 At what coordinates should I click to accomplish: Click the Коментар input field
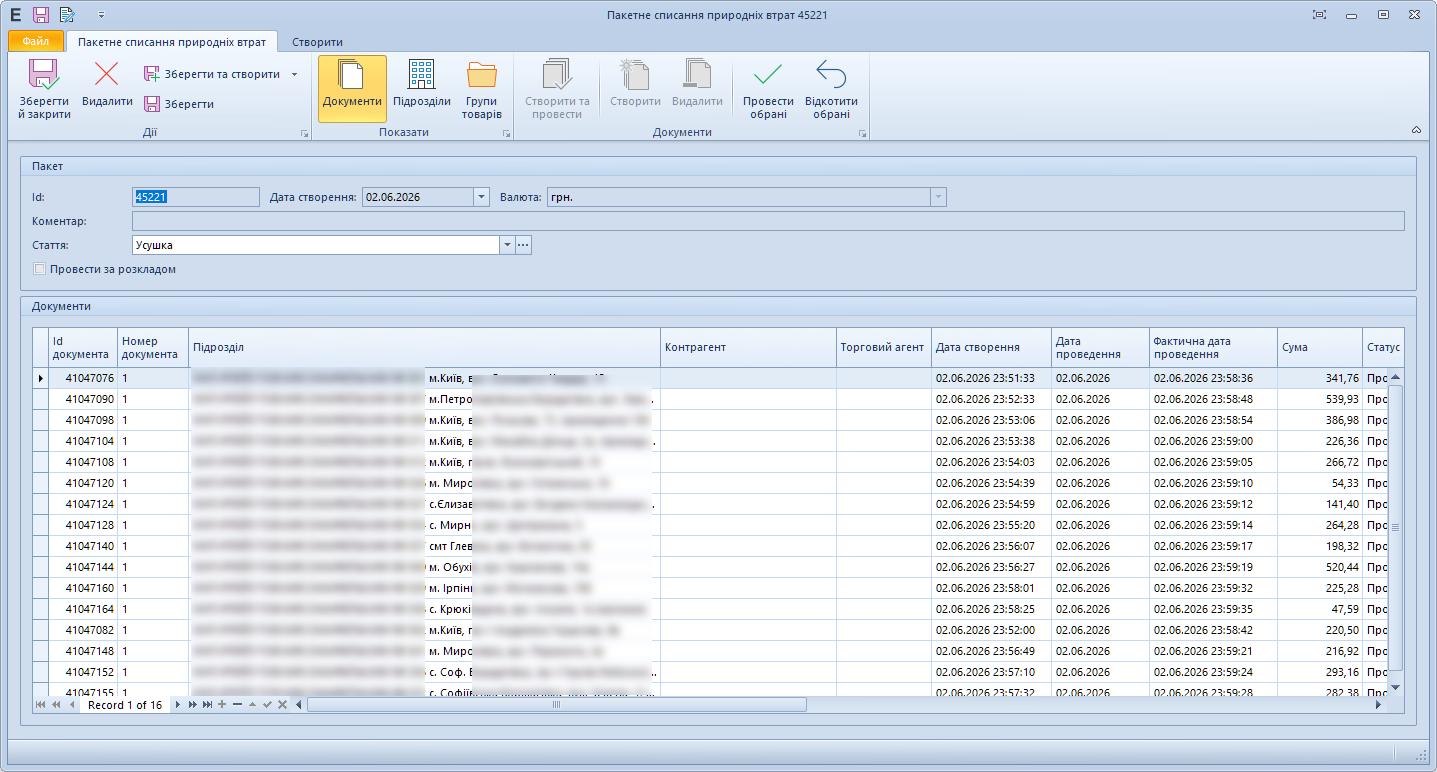768,221
